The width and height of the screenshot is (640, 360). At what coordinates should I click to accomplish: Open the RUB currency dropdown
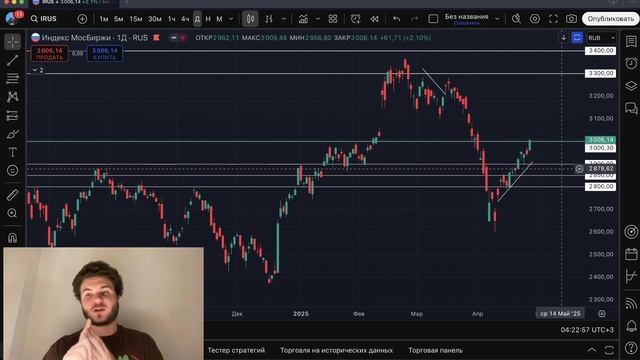(601, 38)
